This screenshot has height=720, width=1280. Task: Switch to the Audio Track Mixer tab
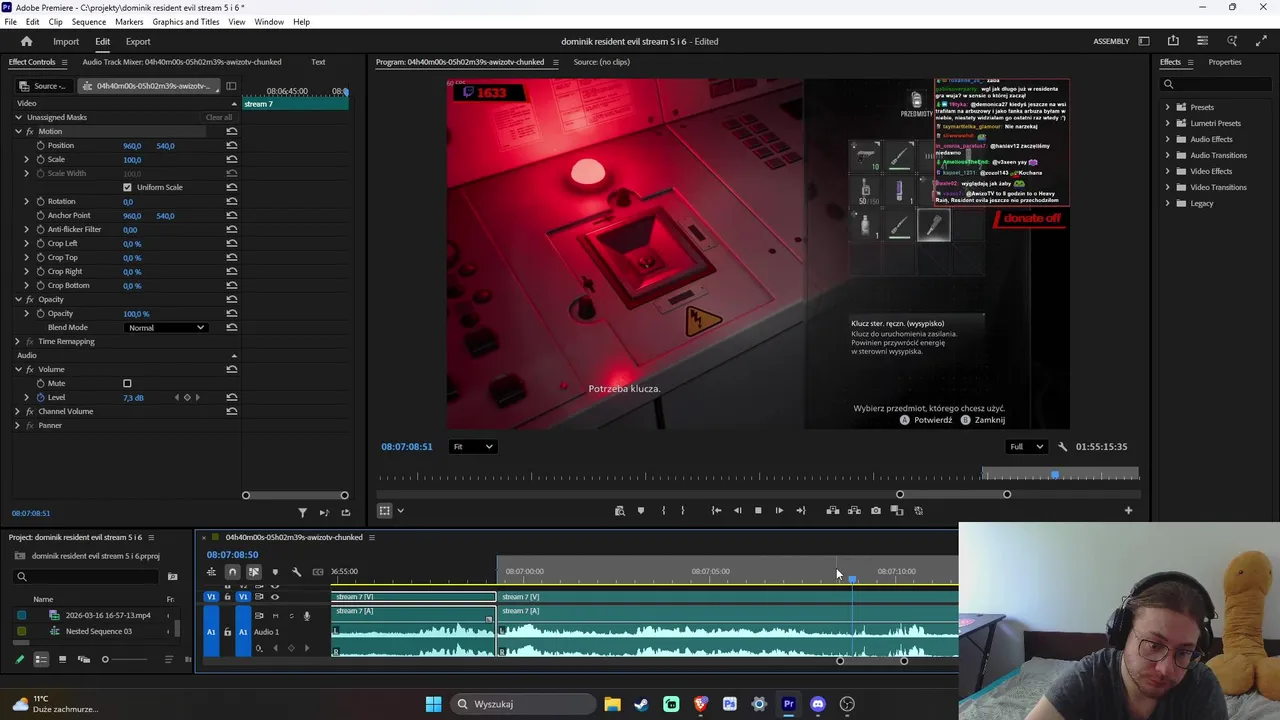[x=182, y=62]
